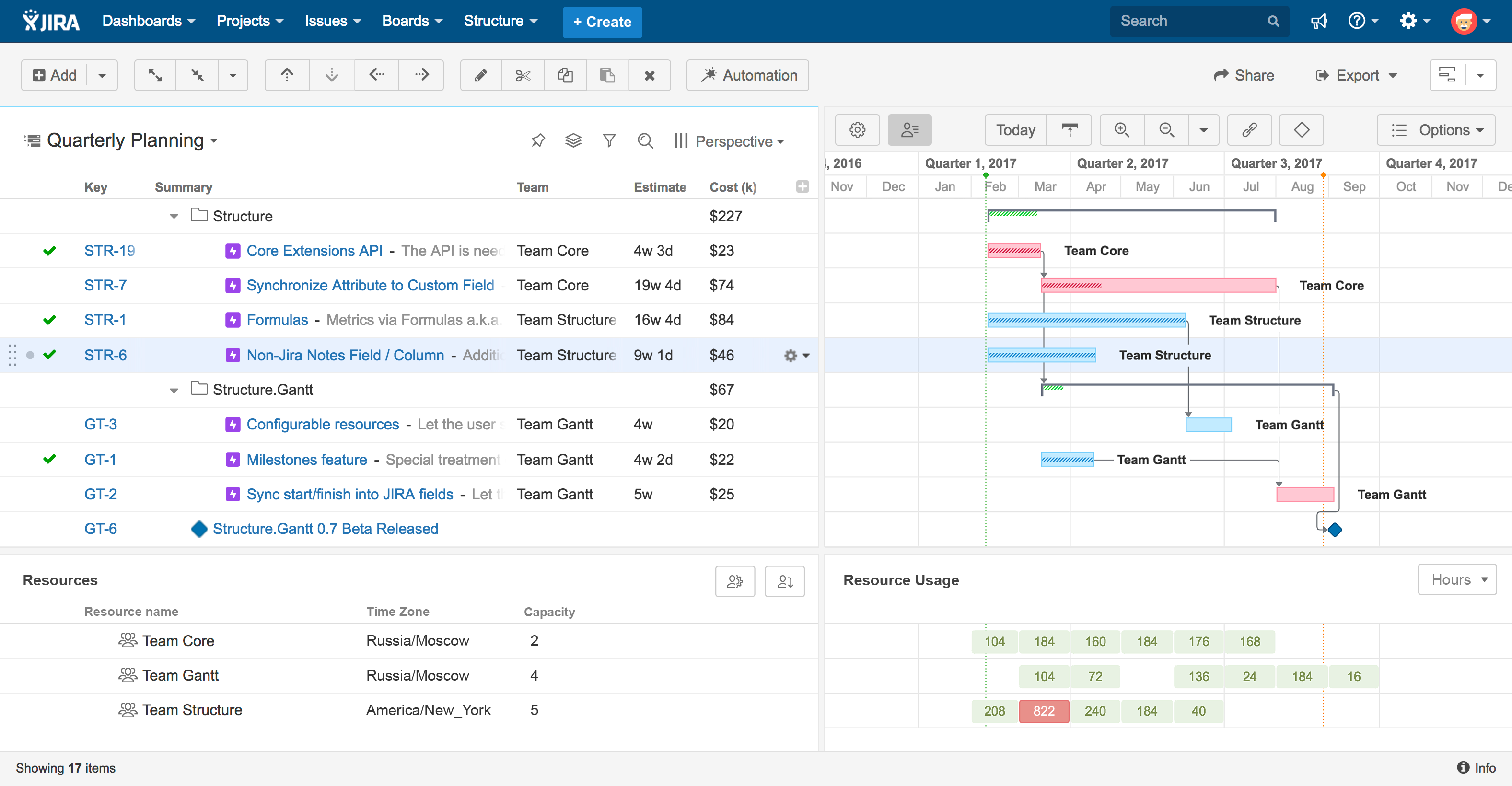Click the expand all rows icon
The image size is (1512, 786).
[x=155, y=75]
